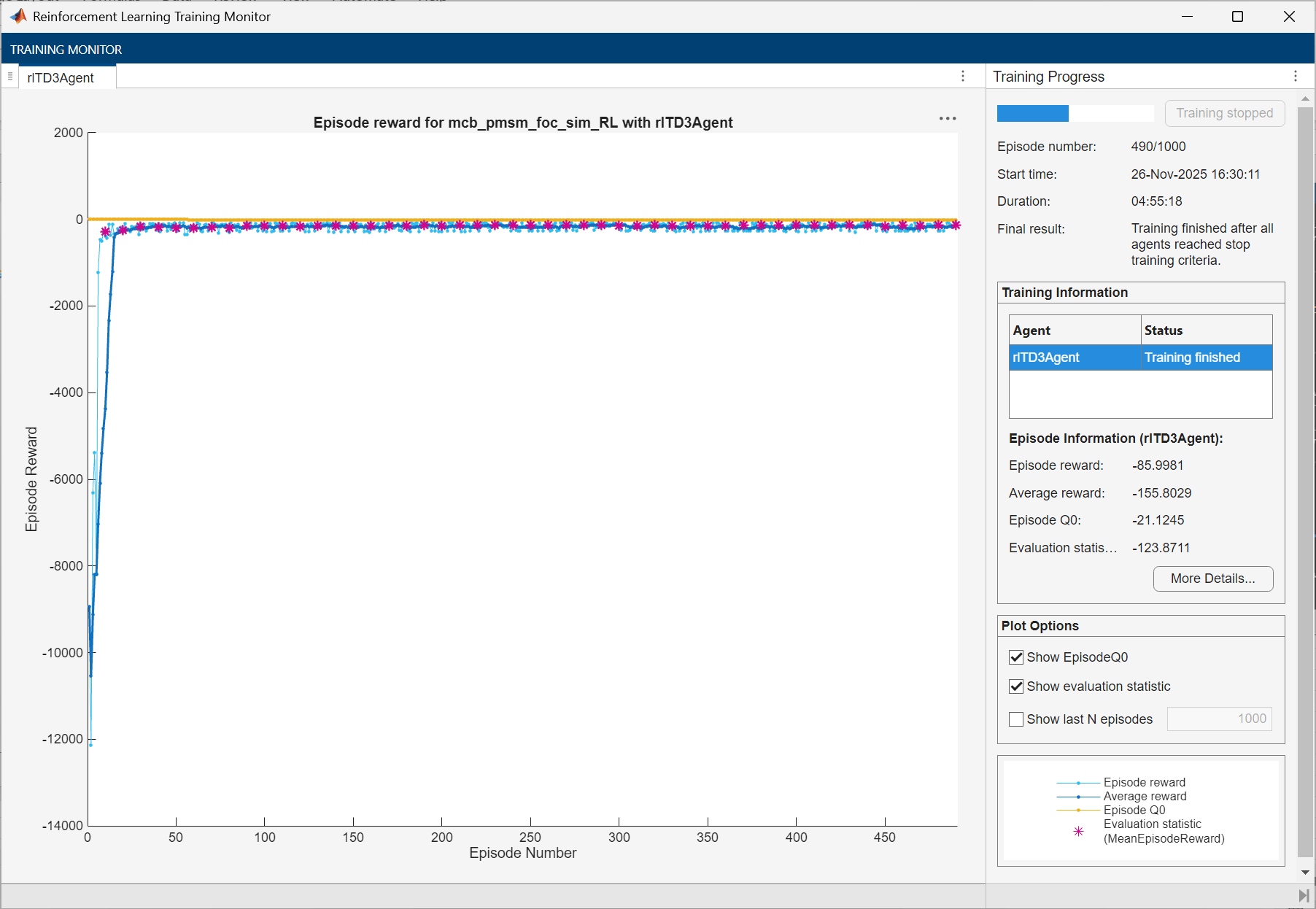Click the evaluation statistic value -123.8711
The image size is (1316, 909).
1161,548
